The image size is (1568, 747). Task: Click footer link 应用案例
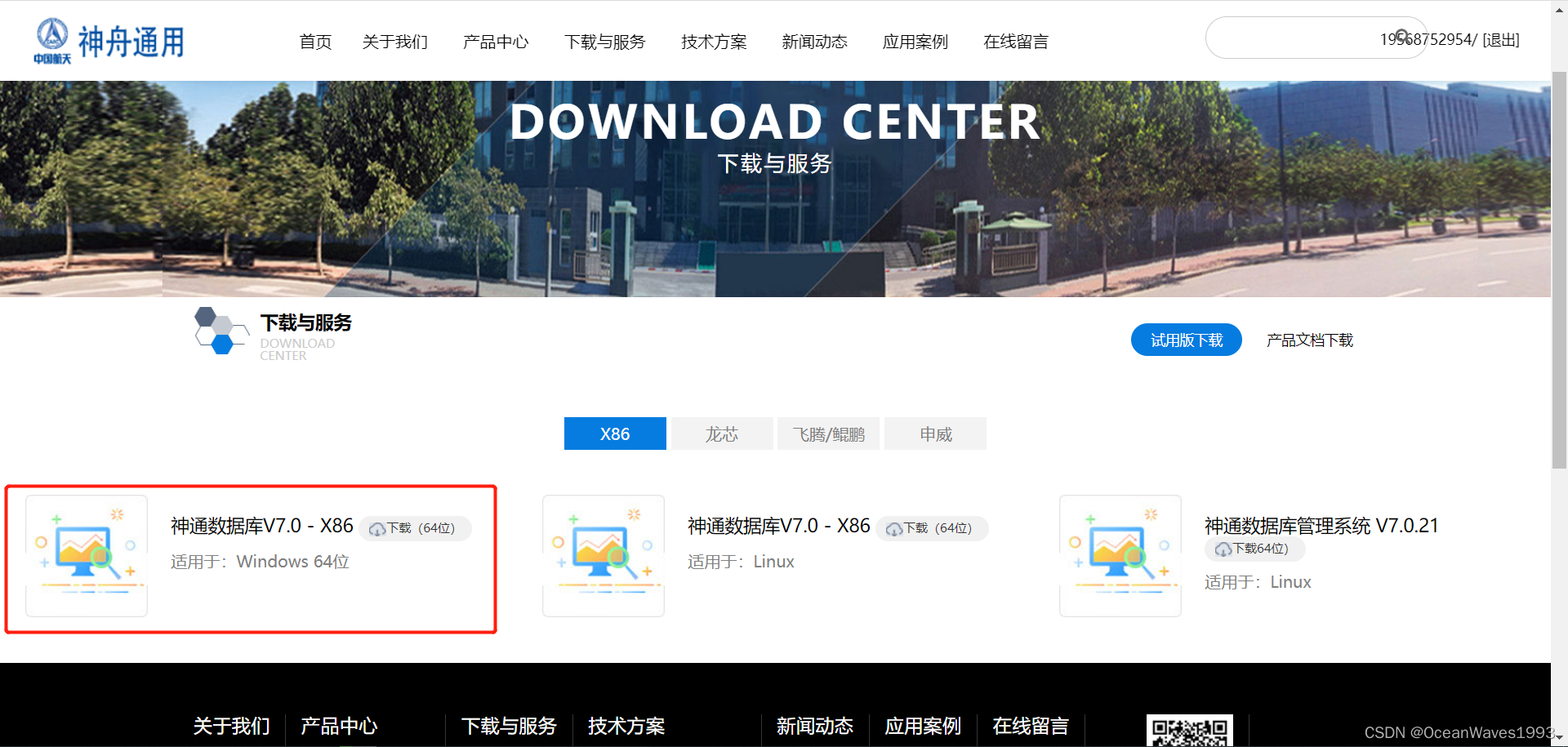(923, 726)
